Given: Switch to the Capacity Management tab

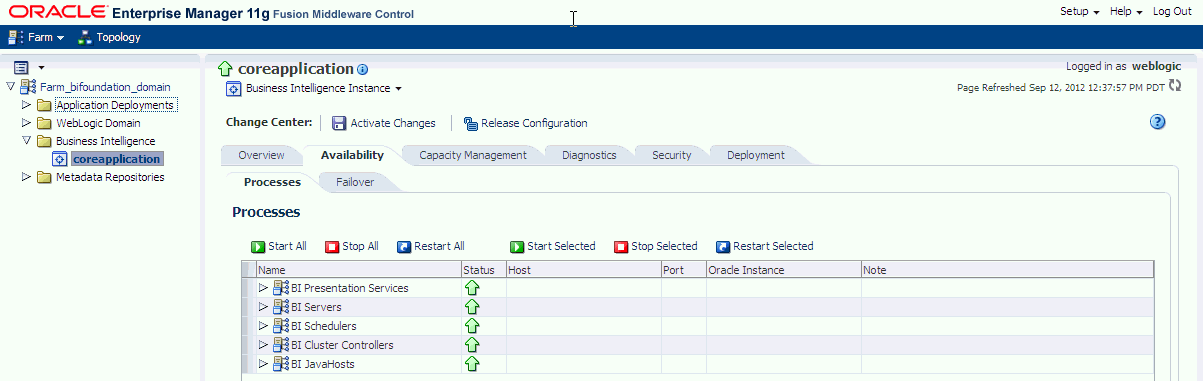Looking at the screenshot, I should (x=473, y=155).
